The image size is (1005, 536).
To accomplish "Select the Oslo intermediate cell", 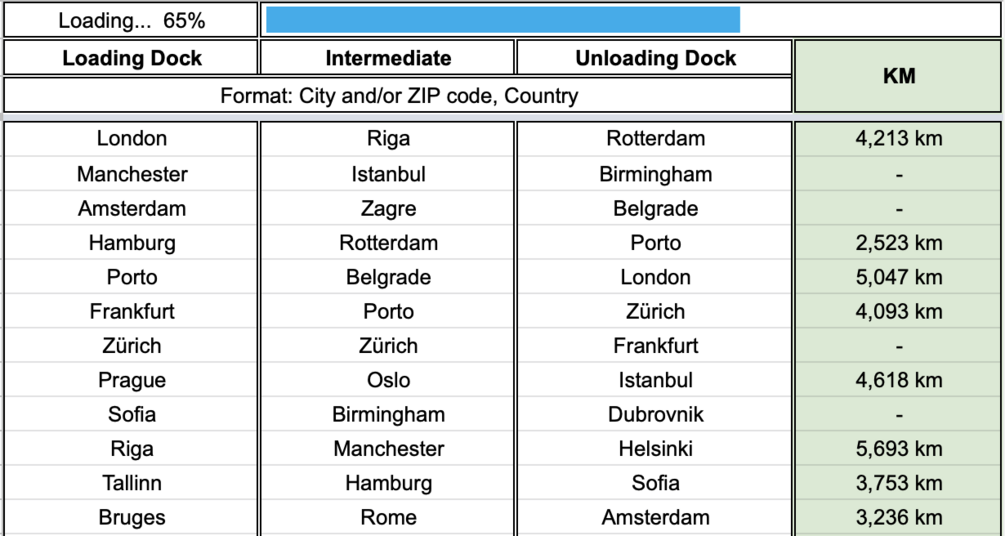I will click(x=388, y=380).
